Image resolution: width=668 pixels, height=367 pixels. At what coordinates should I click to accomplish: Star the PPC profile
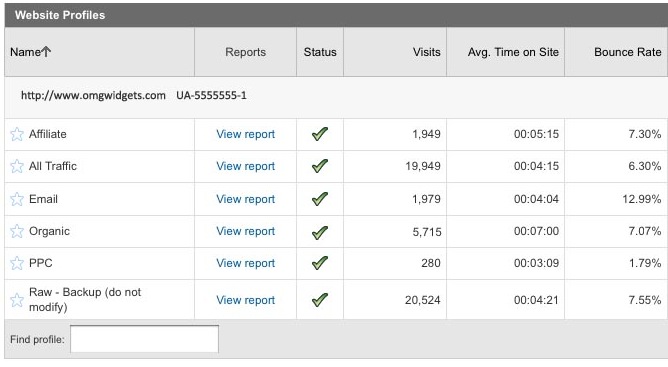click(x=17, y=263)
